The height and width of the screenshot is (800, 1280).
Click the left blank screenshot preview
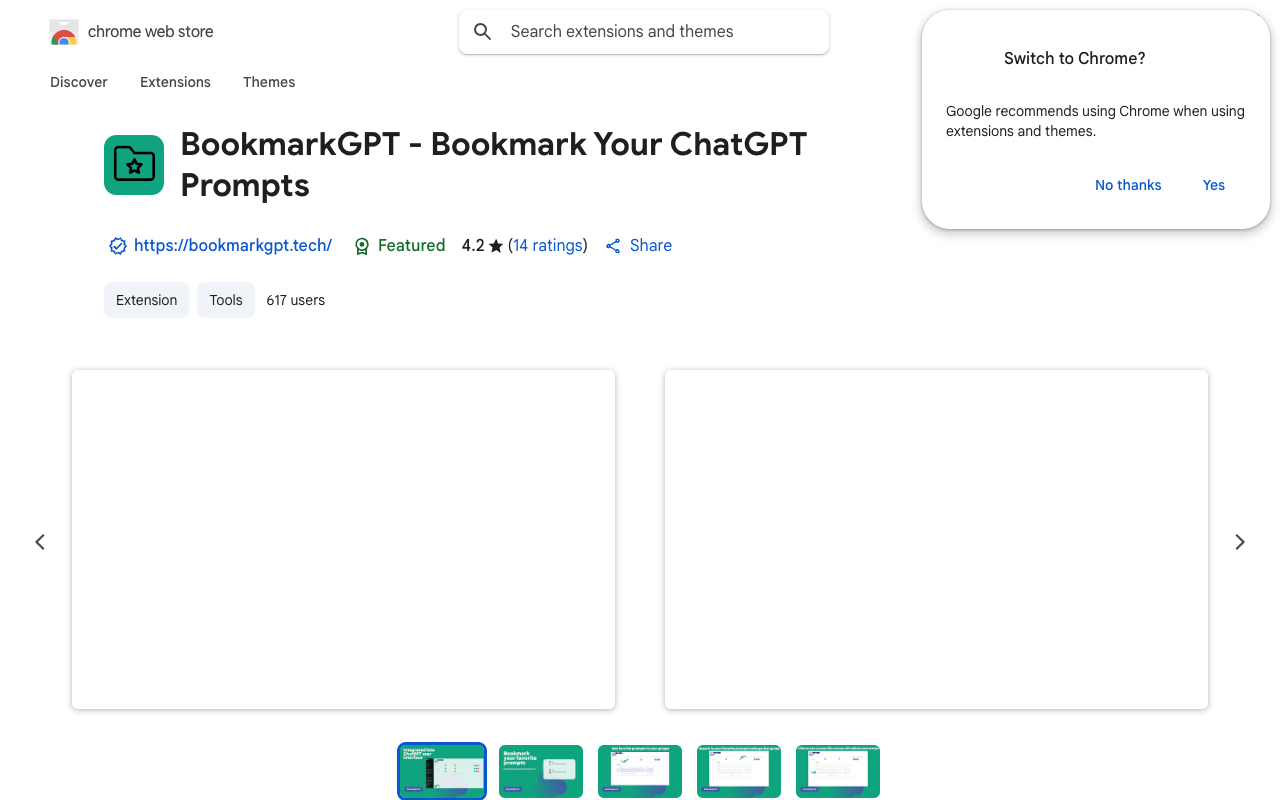(343, 539)
